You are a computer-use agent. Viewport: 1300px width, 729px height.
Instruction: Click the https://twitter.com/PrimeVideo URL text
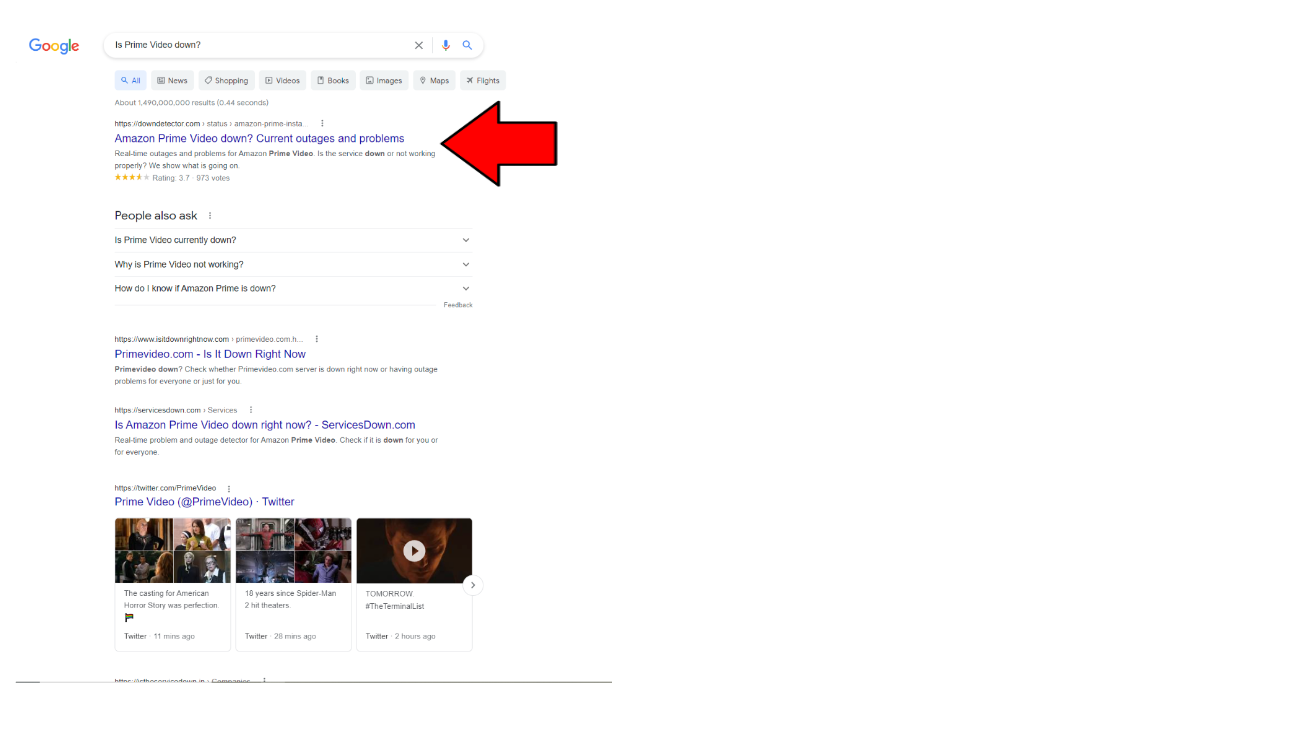(x=165, y=488)
